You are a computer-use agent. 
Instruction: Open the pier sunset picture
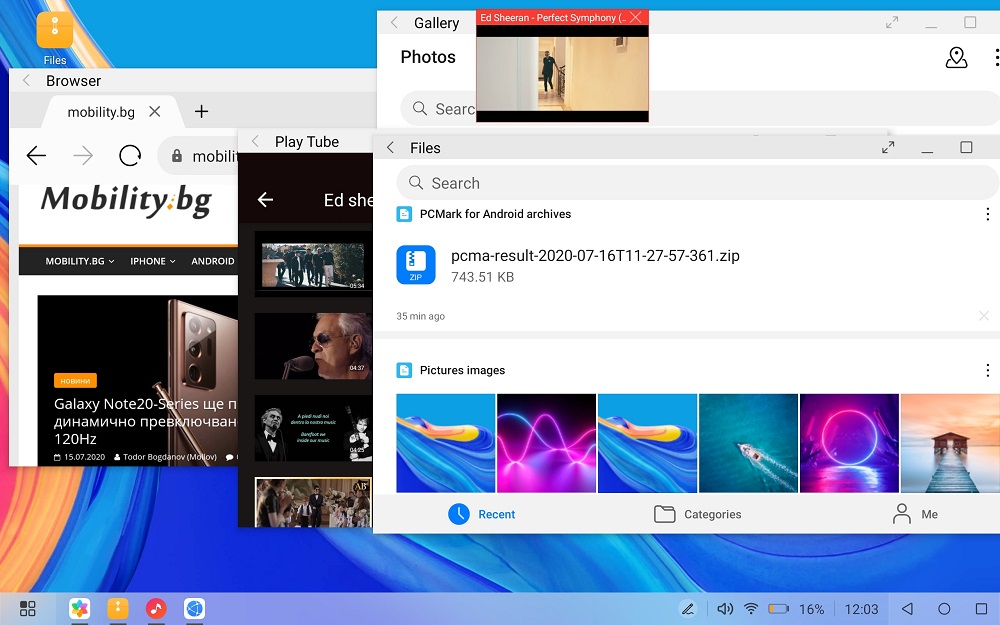coord(950,443)
